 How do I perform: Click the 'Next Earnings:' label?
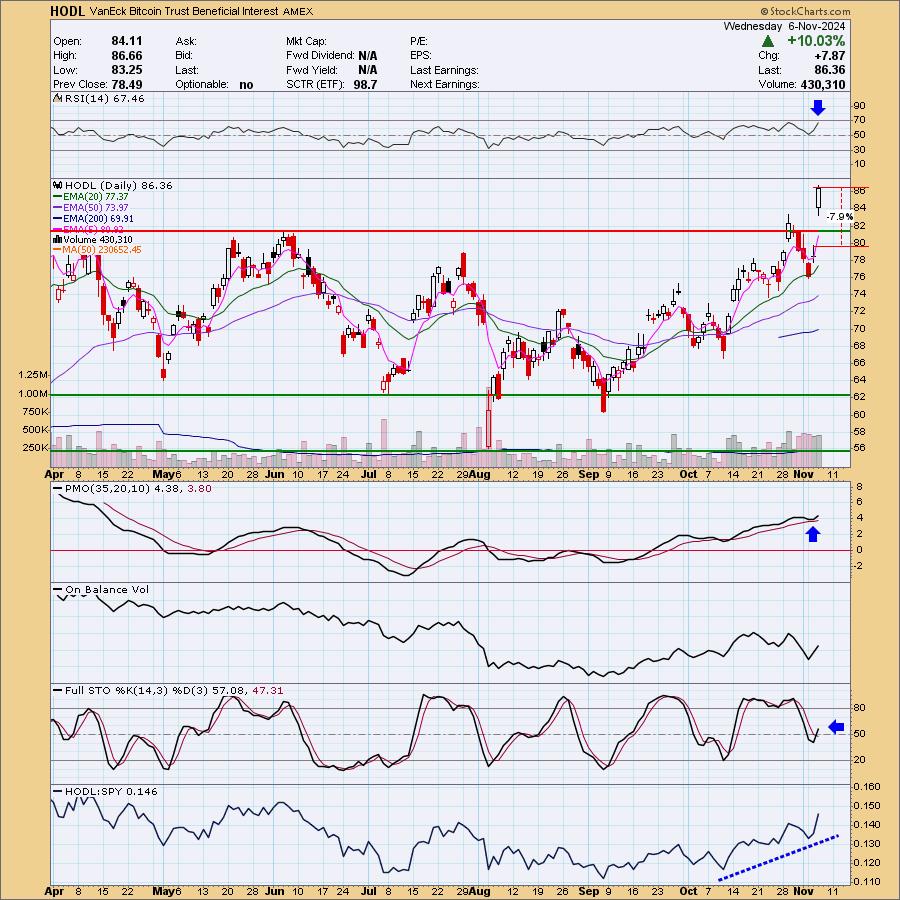click(x=445, y=84)
